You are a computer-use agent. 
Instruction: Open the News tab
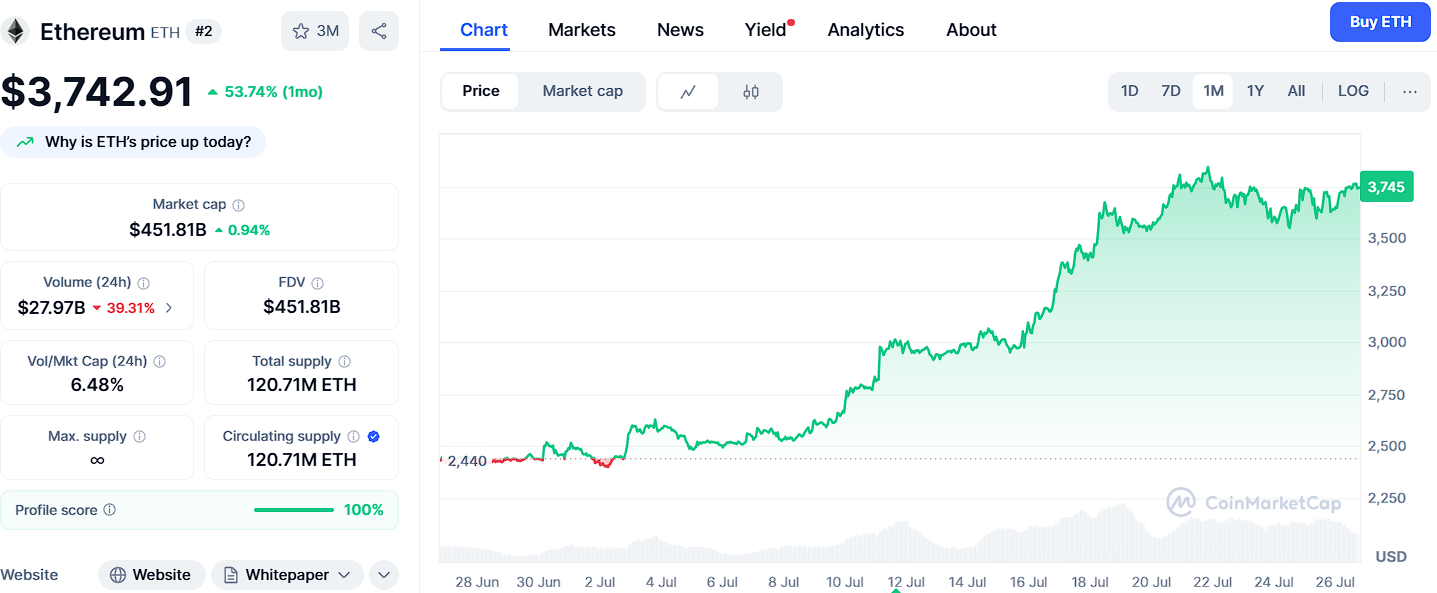[x=680, y=30]
